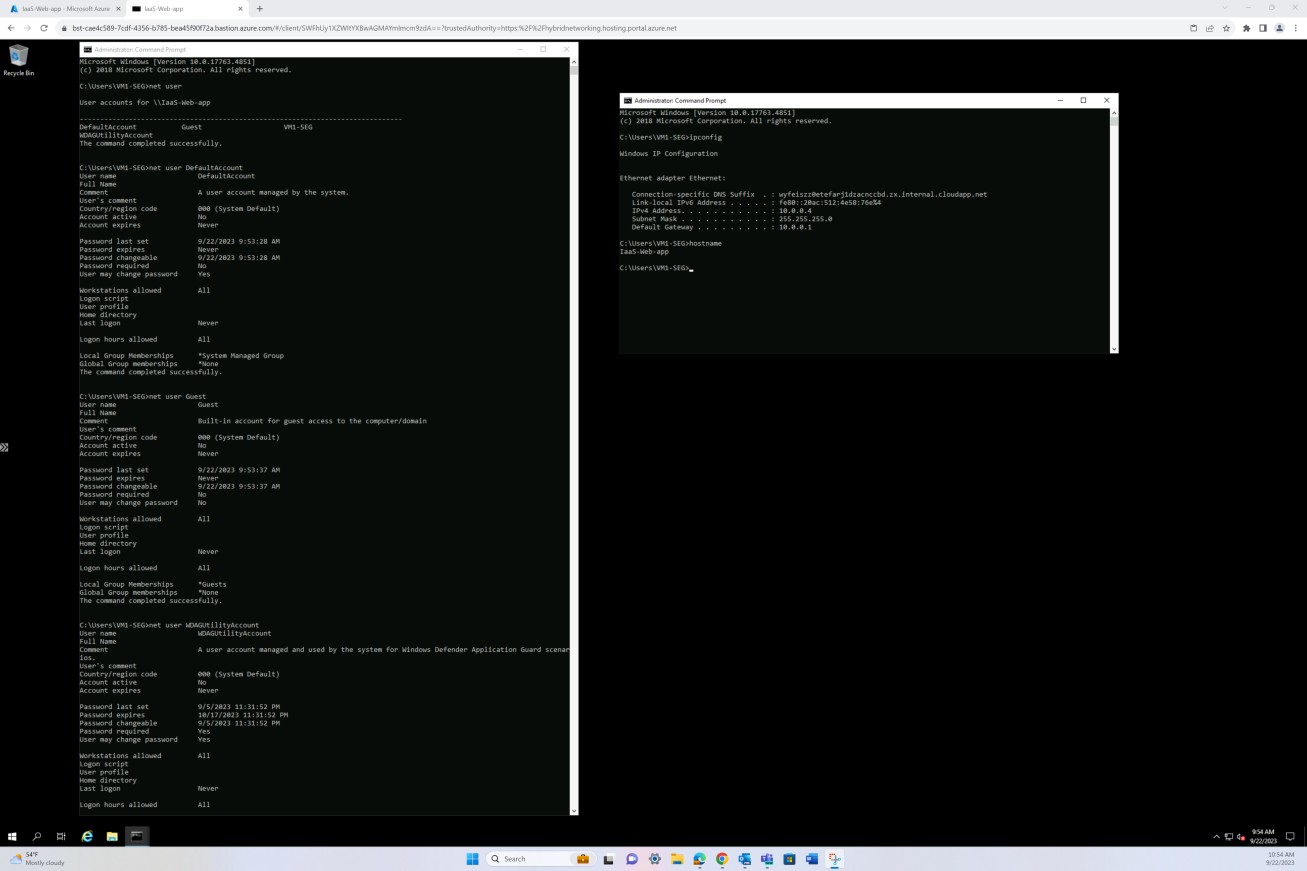
Task: Launch Chrome from the host taskbar
Action: 721,858
